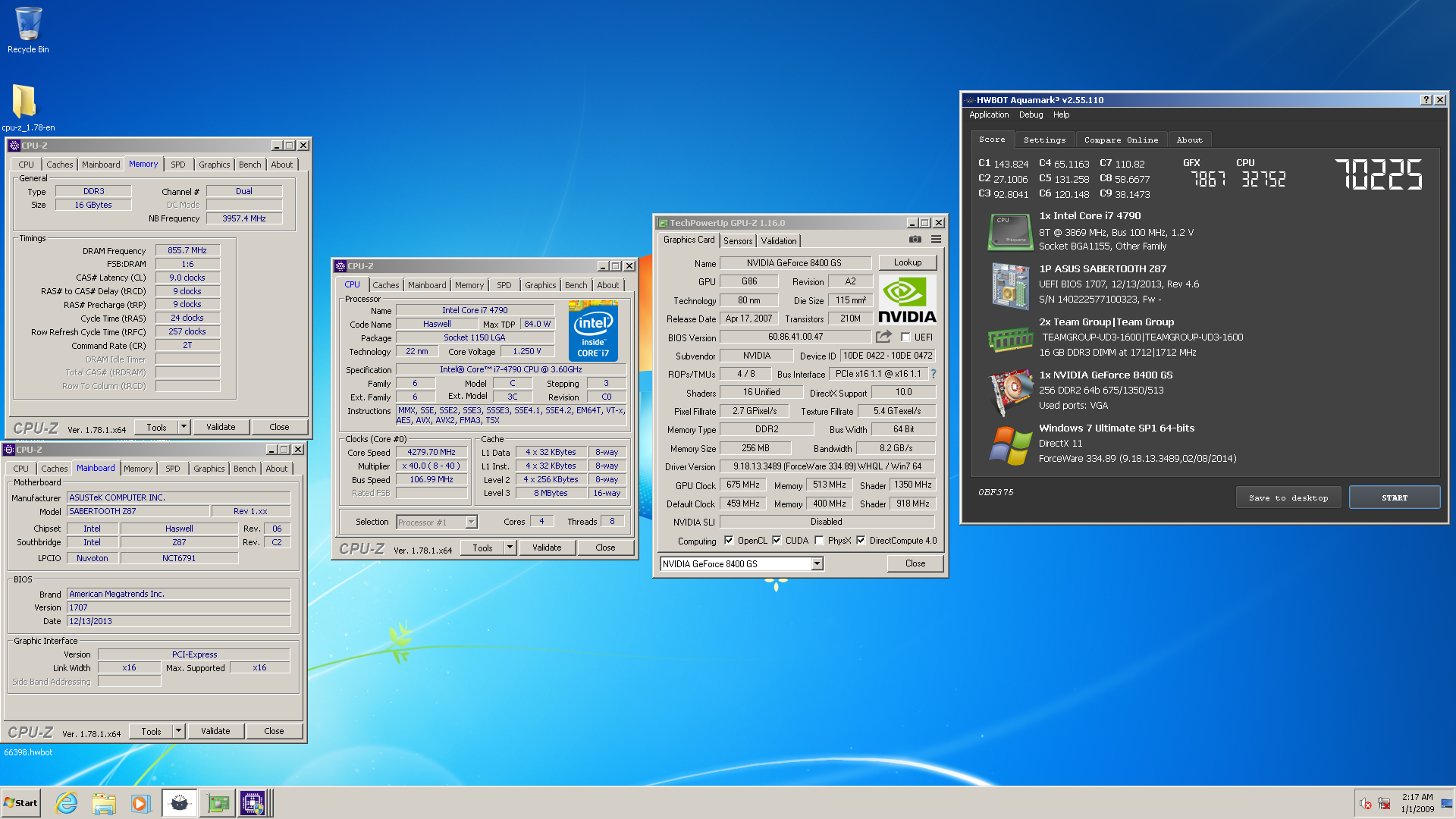Viewport: 1456px width, 819px height.
Task: Click Close in CPU-Z Mainboard window
Action: pyautogui.click(x=274, y=731)
